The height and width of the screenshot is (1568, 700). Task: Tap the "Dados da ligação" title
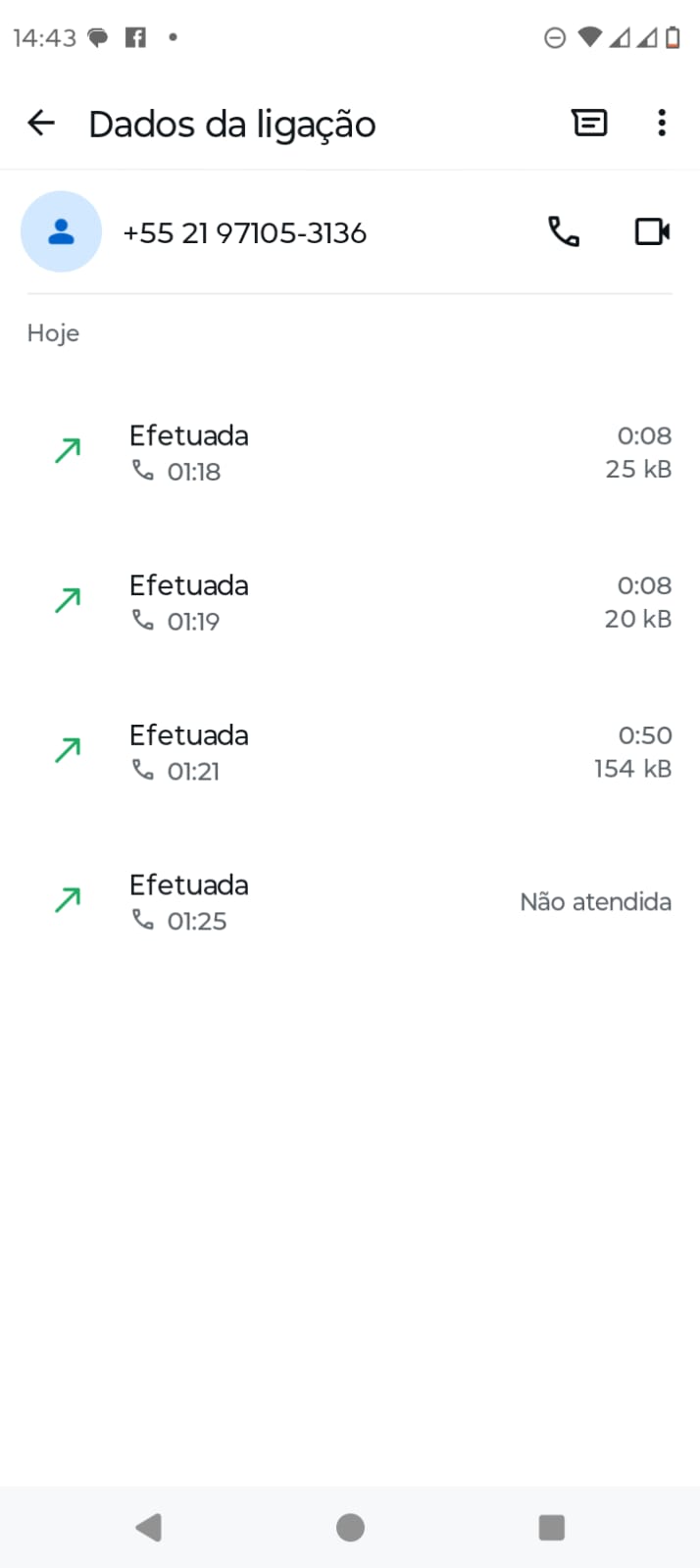coord(232,125)
